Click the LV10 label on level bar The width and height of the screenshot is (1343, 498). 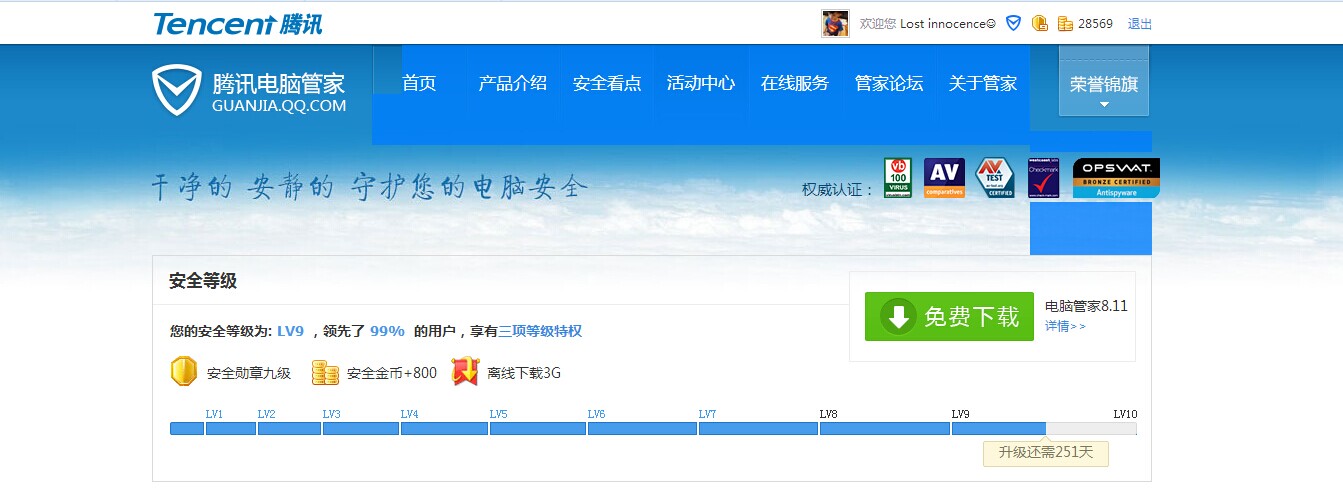(1125, 414)
